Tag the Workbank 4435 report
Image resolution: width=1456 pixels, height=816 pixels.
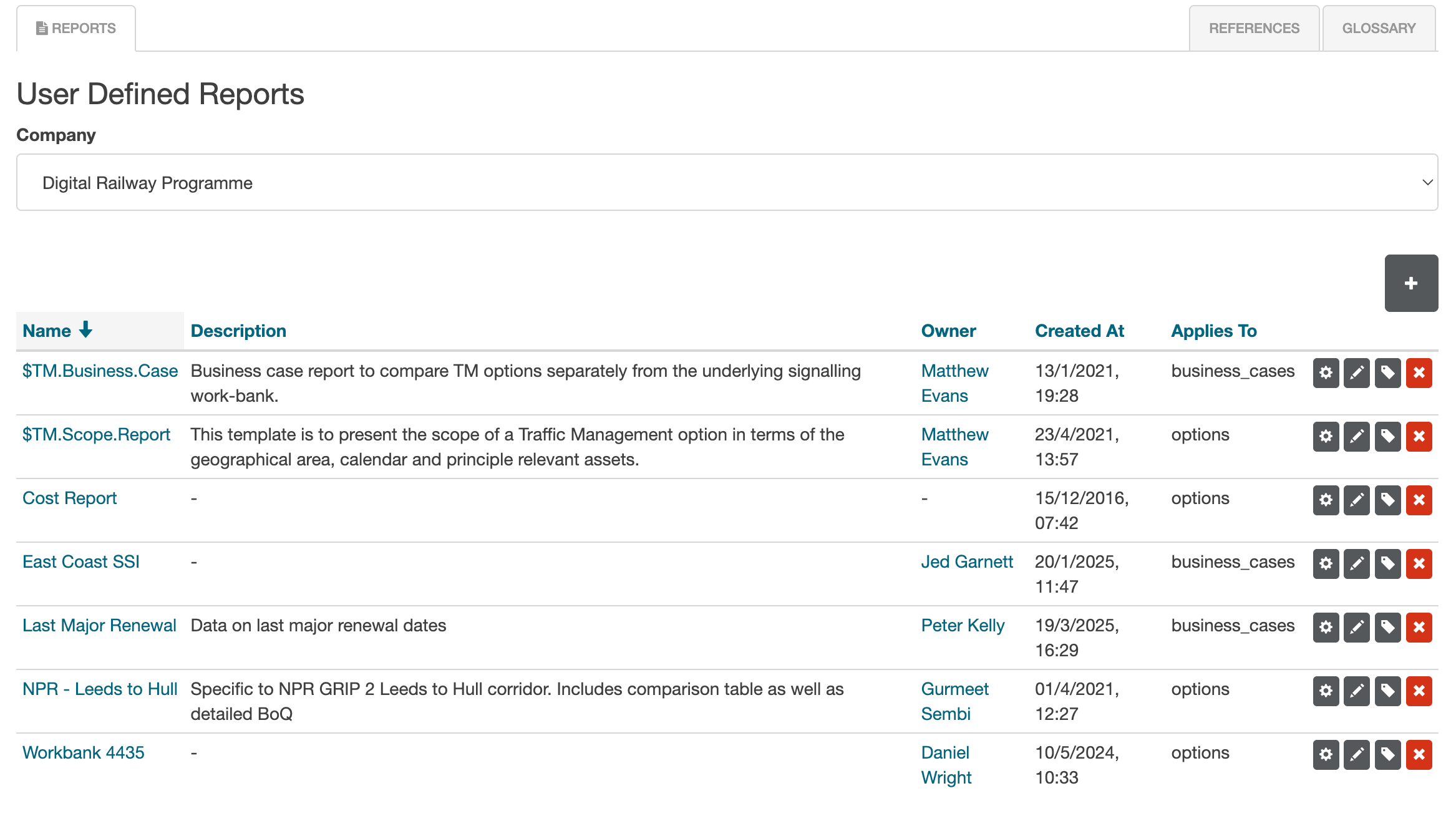click(x=1387, y=754)
